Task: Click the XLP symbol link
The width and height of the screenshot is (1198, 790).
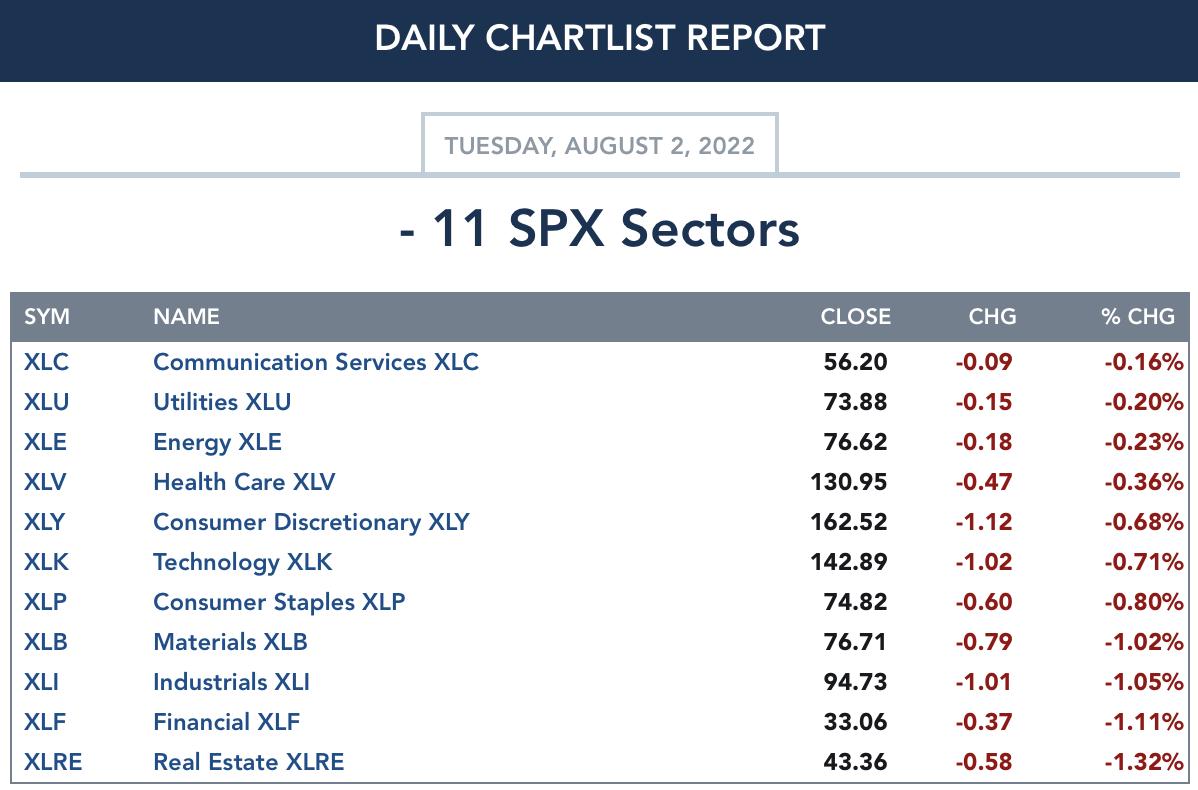Action: 45,602
